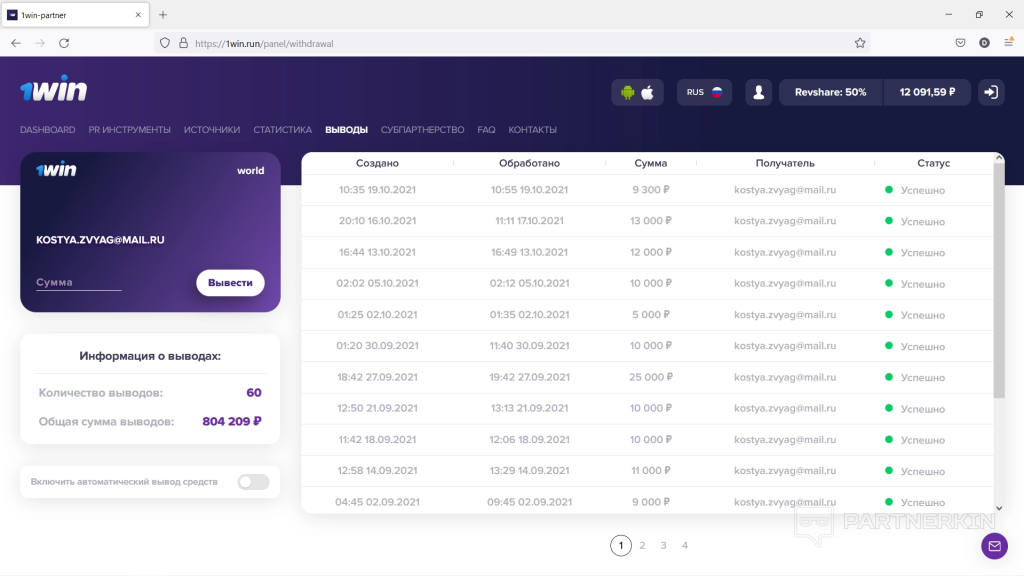
Task: Open the Pocket save icon in toolbar
Action: [x=960, y=43]
